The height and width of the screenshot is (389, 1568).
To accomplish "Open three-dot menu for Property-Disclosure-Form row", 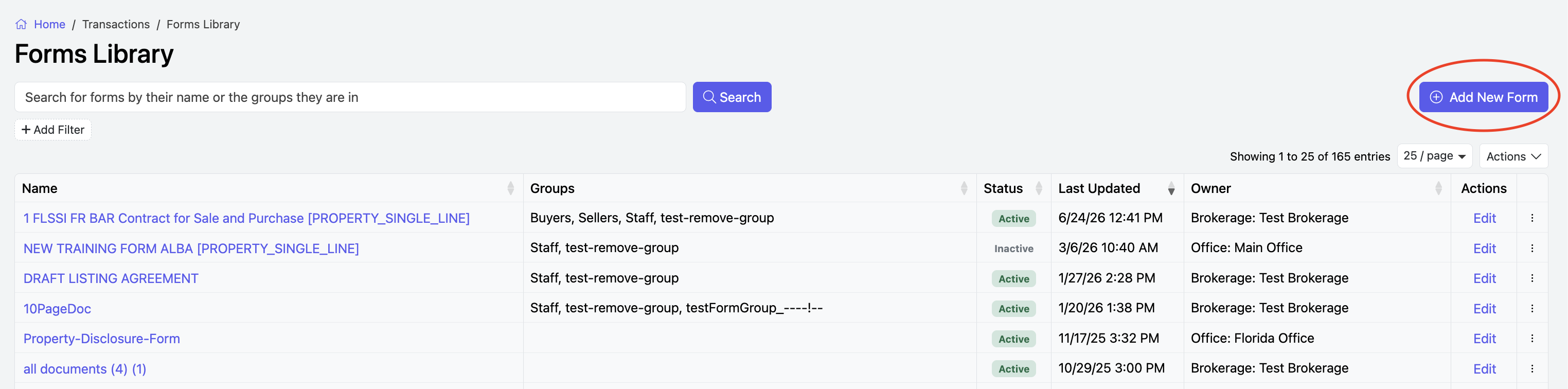I will 1532,339.
